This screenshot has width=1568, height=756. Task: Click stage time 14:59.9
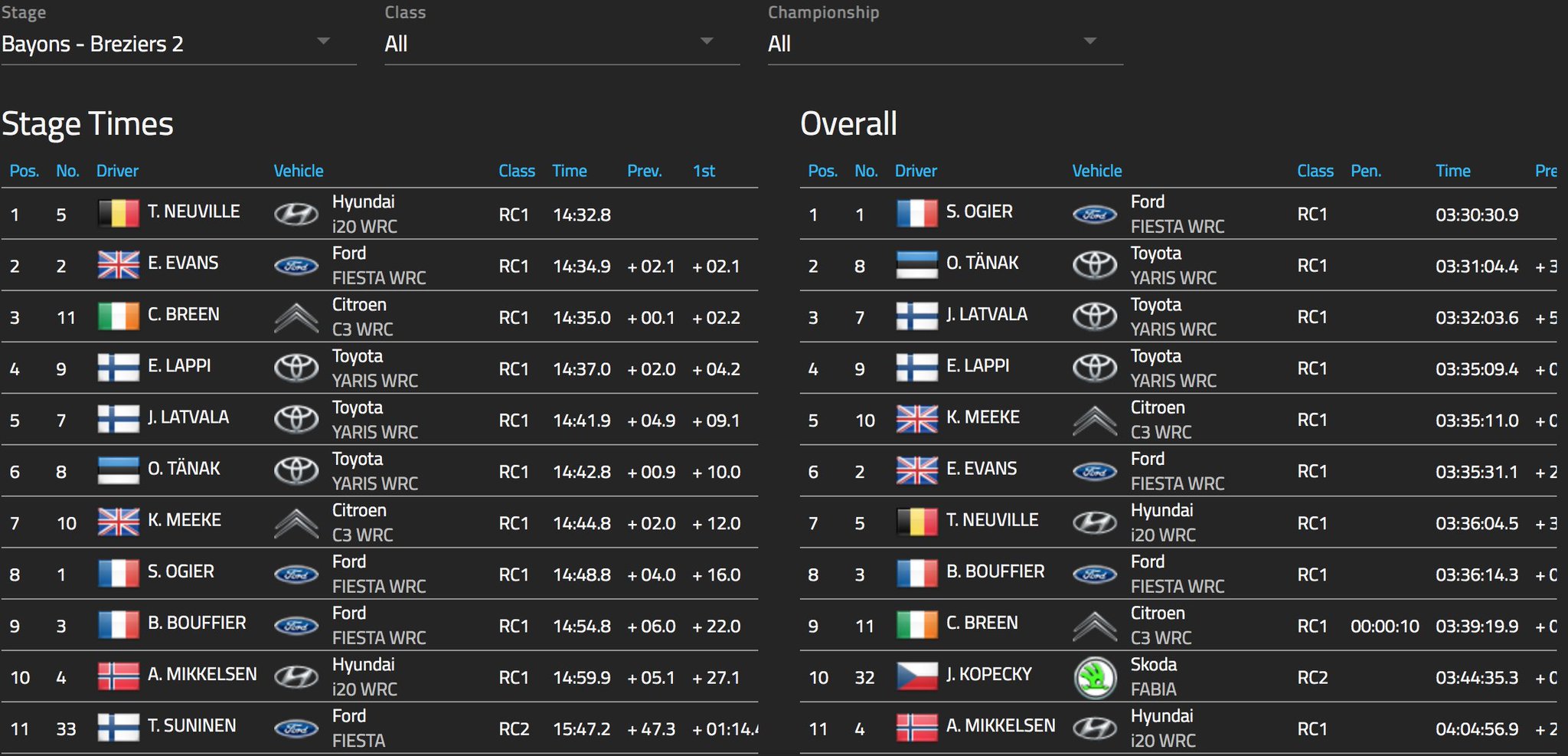point(582,678)
